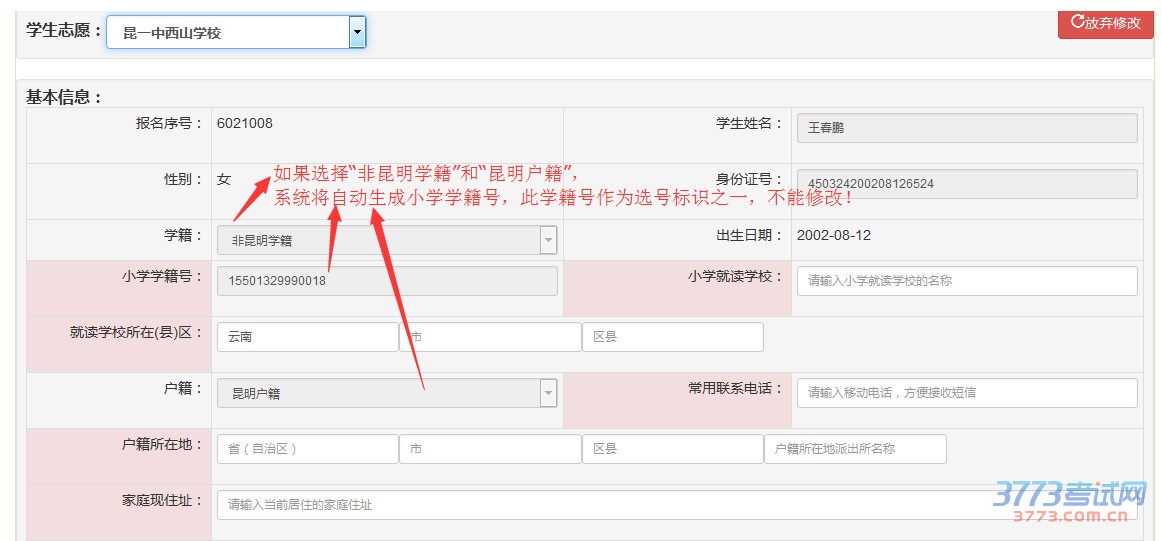Click the 家庭现住址 address input
1162x541 pixels.
[600, 505]
